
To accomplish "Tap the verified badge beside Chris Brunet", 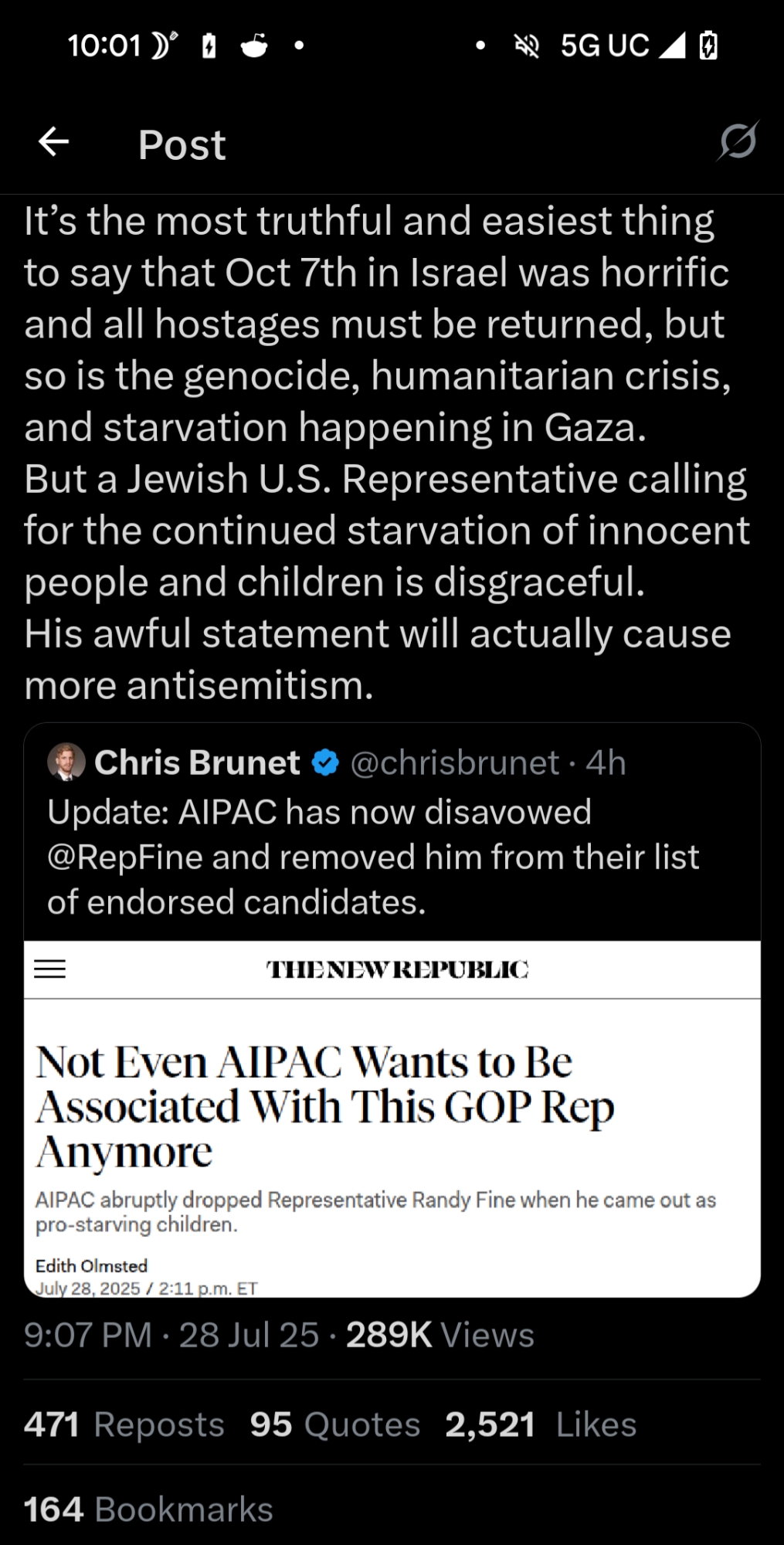I will 326,763.
